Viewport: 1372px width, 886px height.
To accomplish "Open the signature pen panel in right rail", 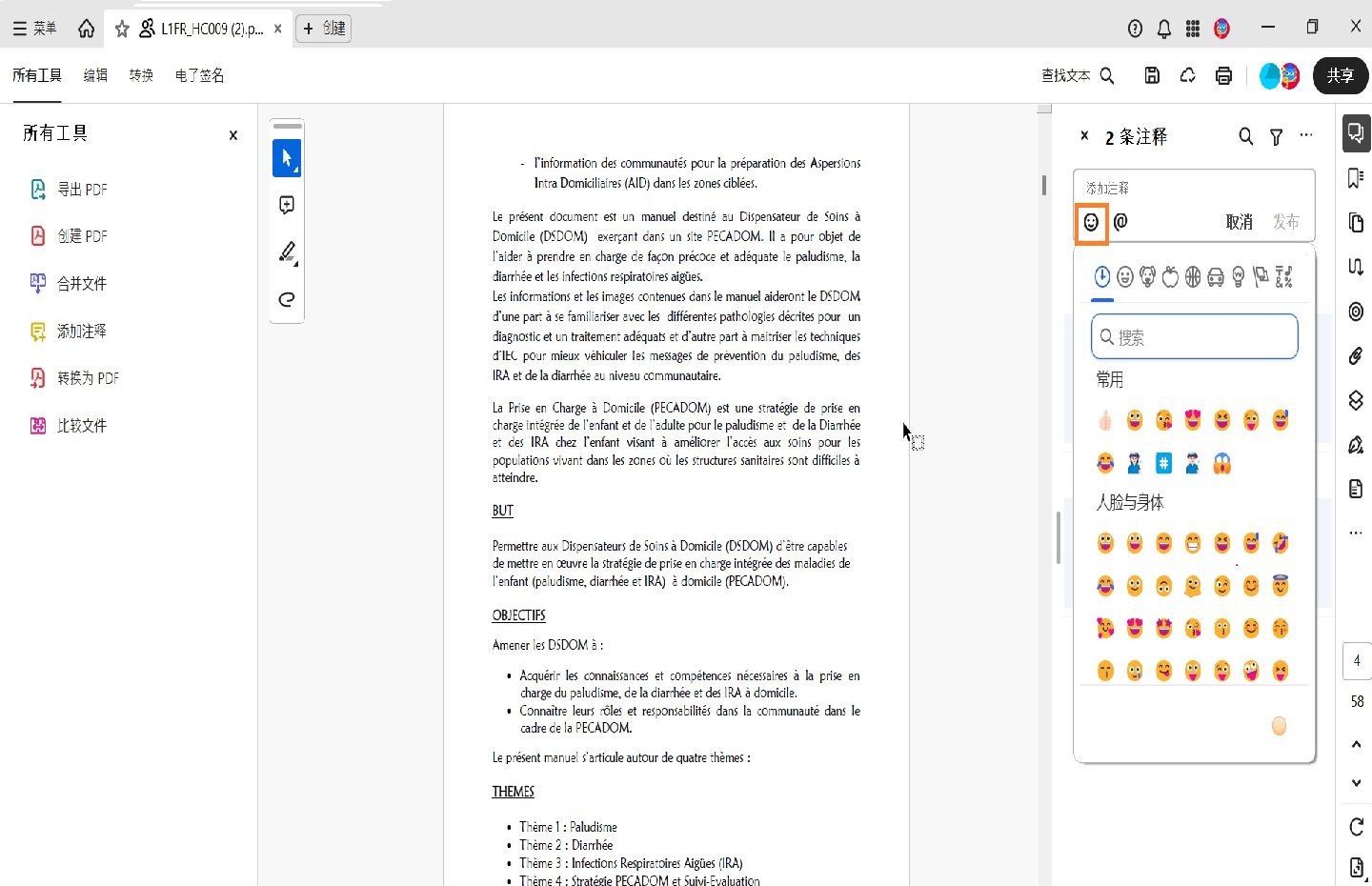I will pos(1356,445).
